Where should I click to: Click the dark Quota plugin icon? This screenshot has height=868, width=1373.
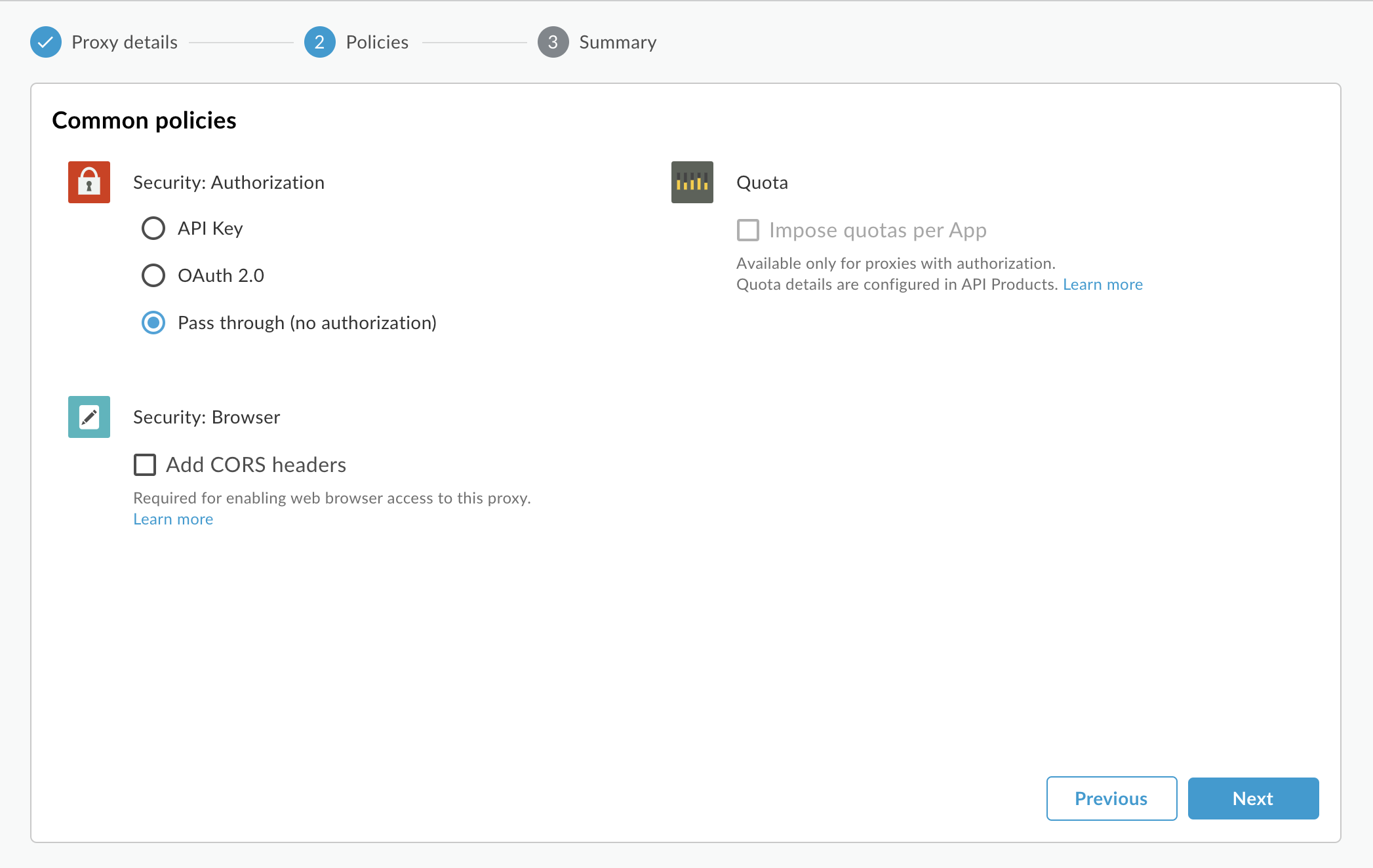point(693,181)
